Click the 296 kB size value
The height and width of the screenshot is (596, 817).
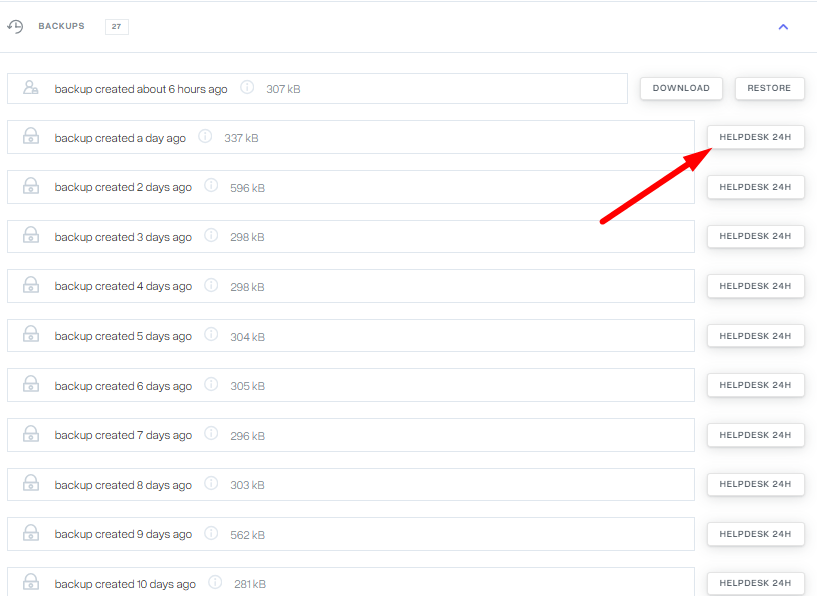(247, 436)
